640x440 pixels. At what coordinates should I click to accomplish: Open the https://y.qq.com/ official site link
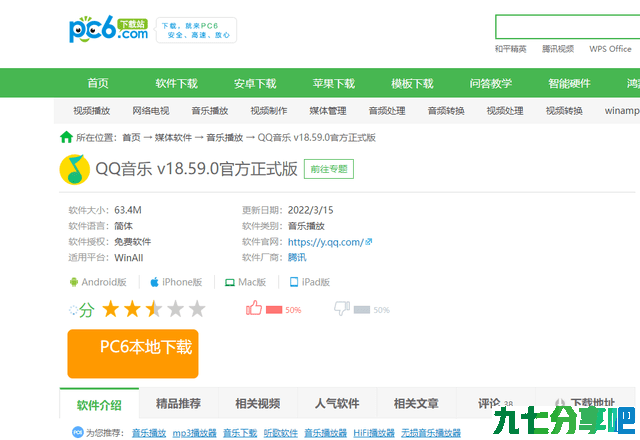pos(326,242)
